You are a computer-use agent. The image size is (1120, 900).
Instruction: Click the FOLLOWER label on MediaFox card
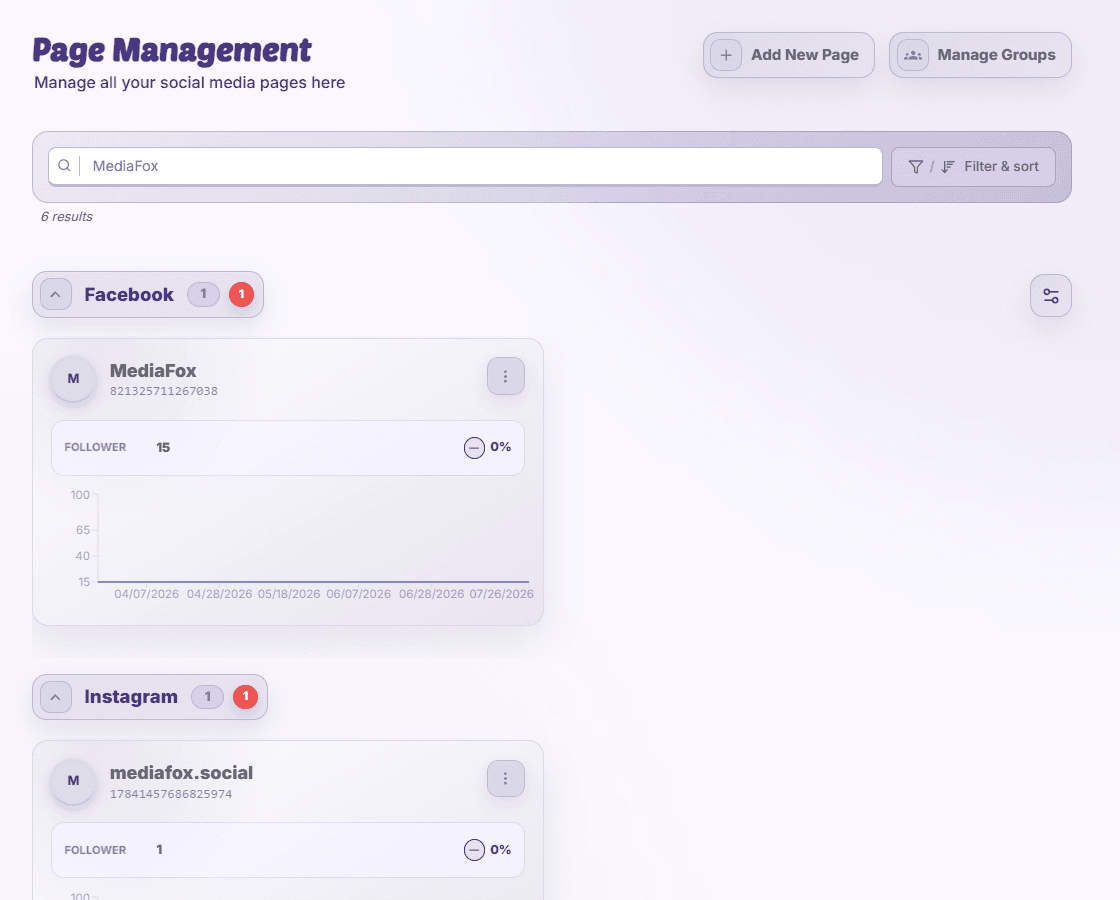click(95, 447)
